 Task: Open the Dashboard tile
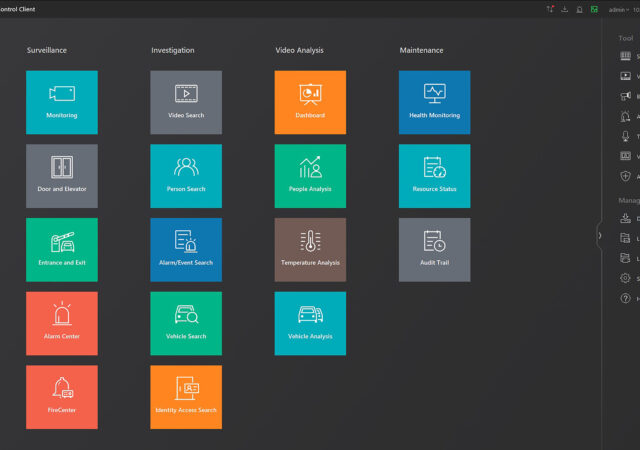[x=310, y=102]
